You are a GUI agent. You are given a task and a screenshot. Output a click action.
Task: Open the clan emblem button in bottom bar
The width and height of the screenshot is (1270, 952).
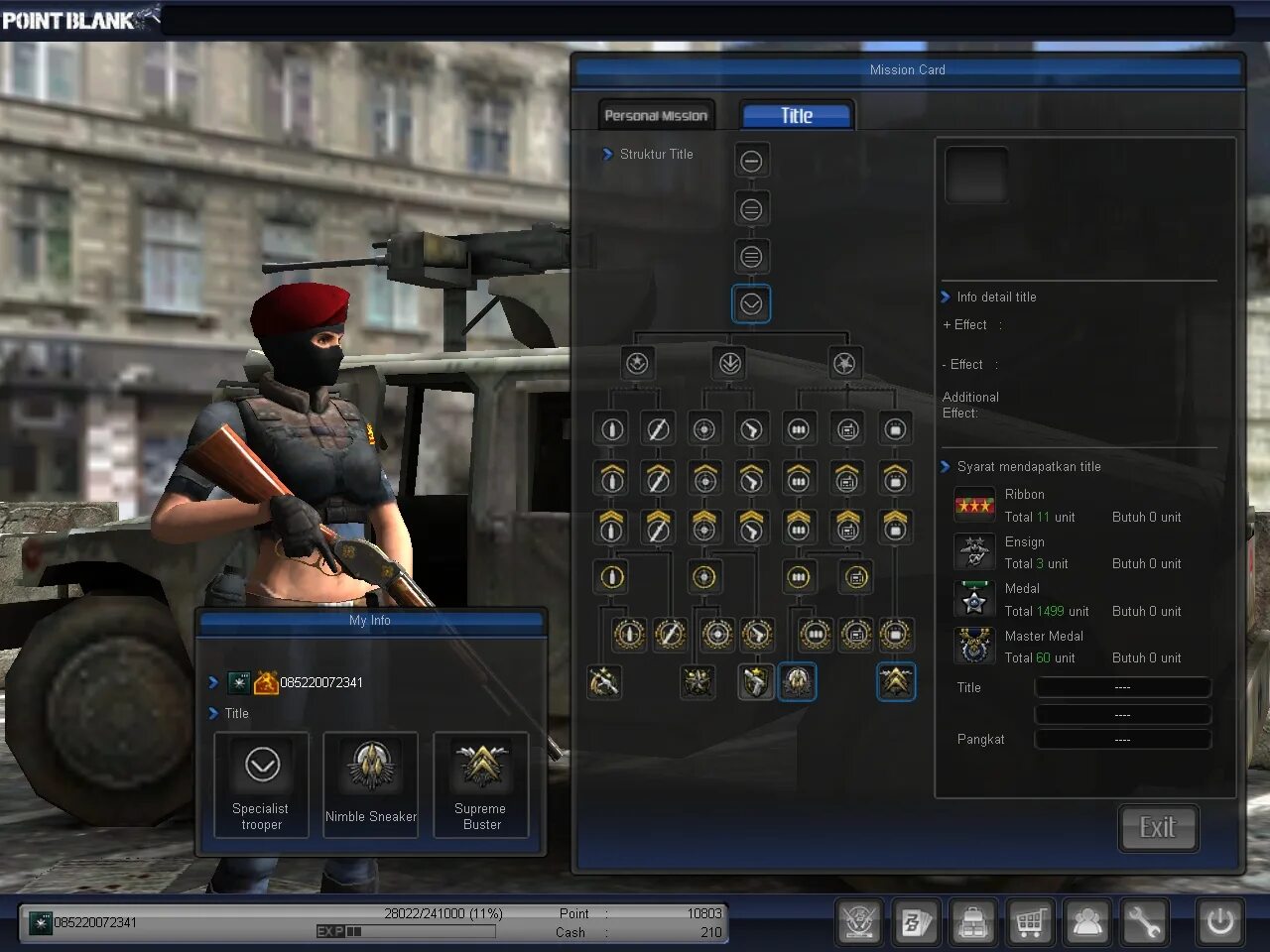pos(859,922)
